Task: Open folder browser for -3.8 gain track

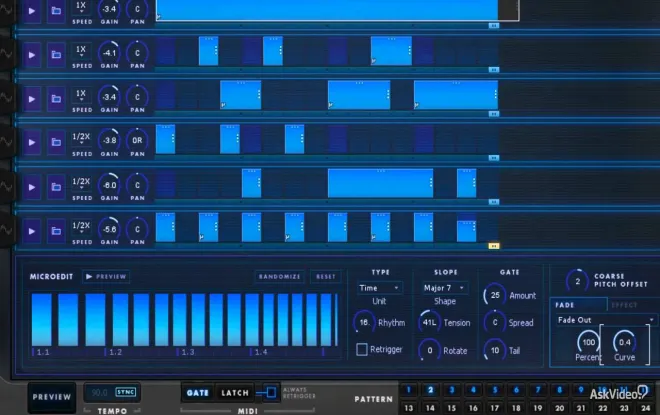Action: coord(56,142)
